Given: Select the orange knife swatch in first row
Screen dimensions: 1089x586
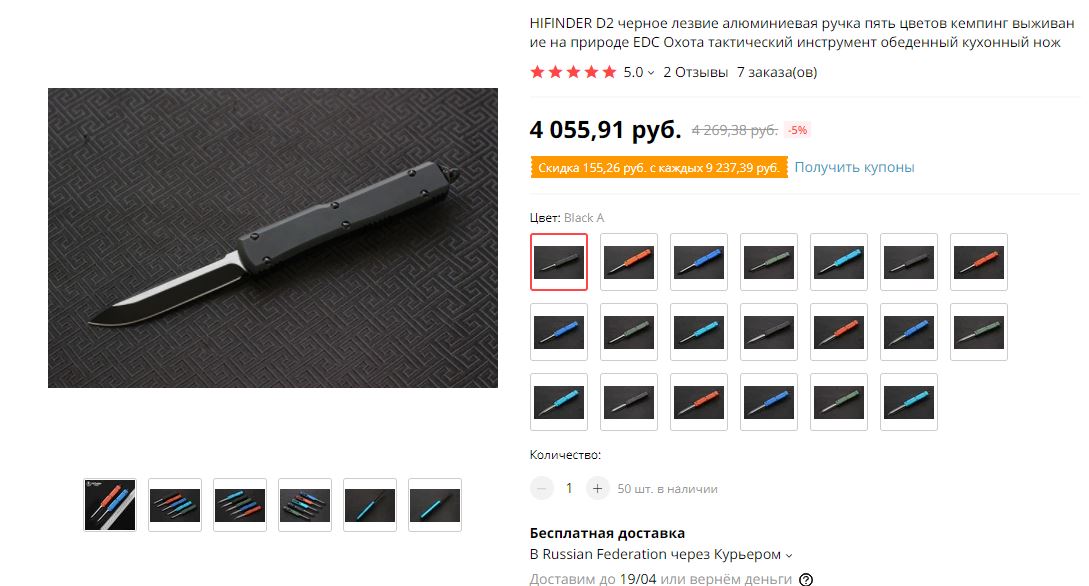Looking at the screenshot, I should 629,262.
